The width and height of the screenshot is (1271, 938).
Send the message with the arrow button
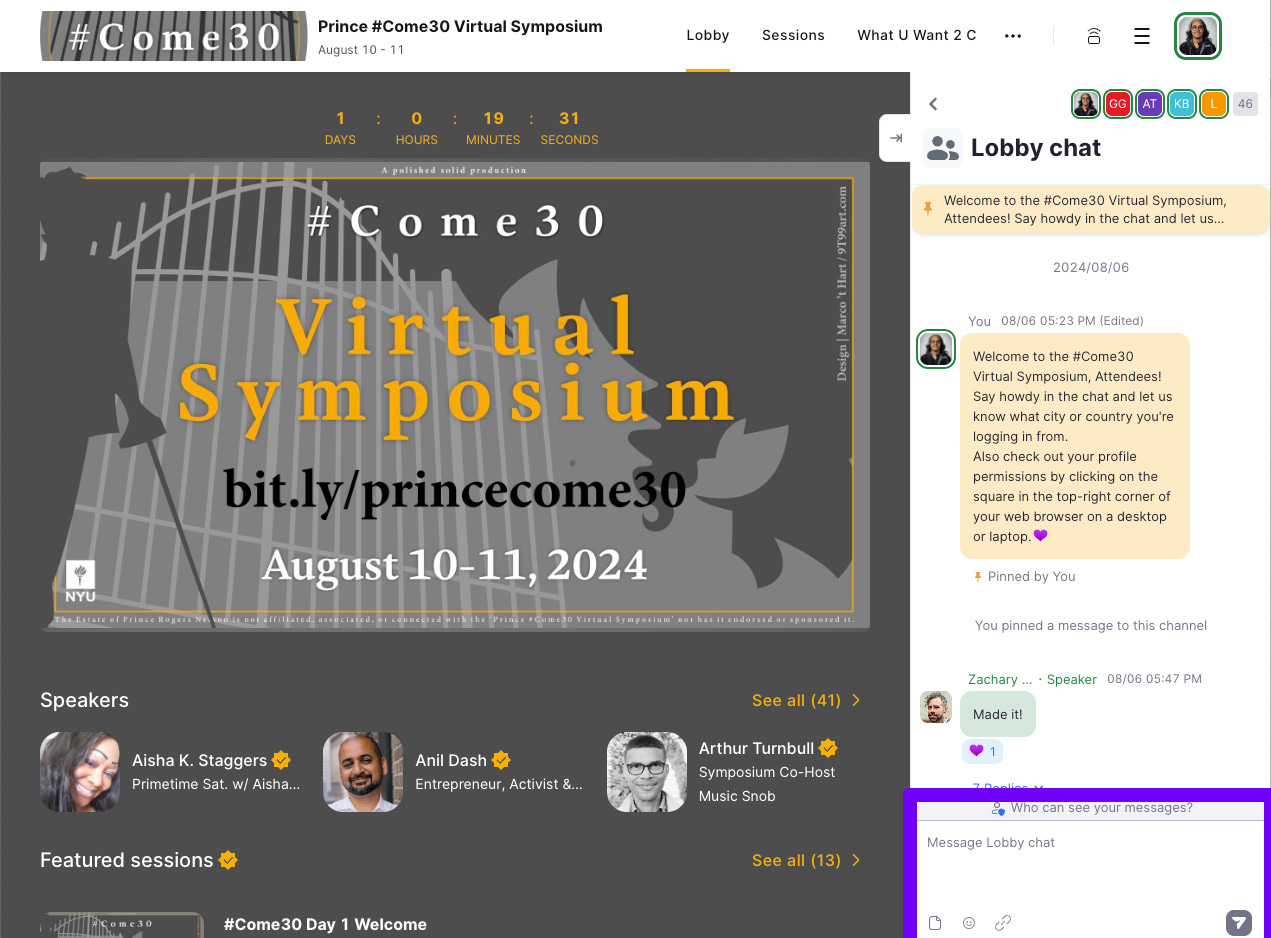point(1239,922)
